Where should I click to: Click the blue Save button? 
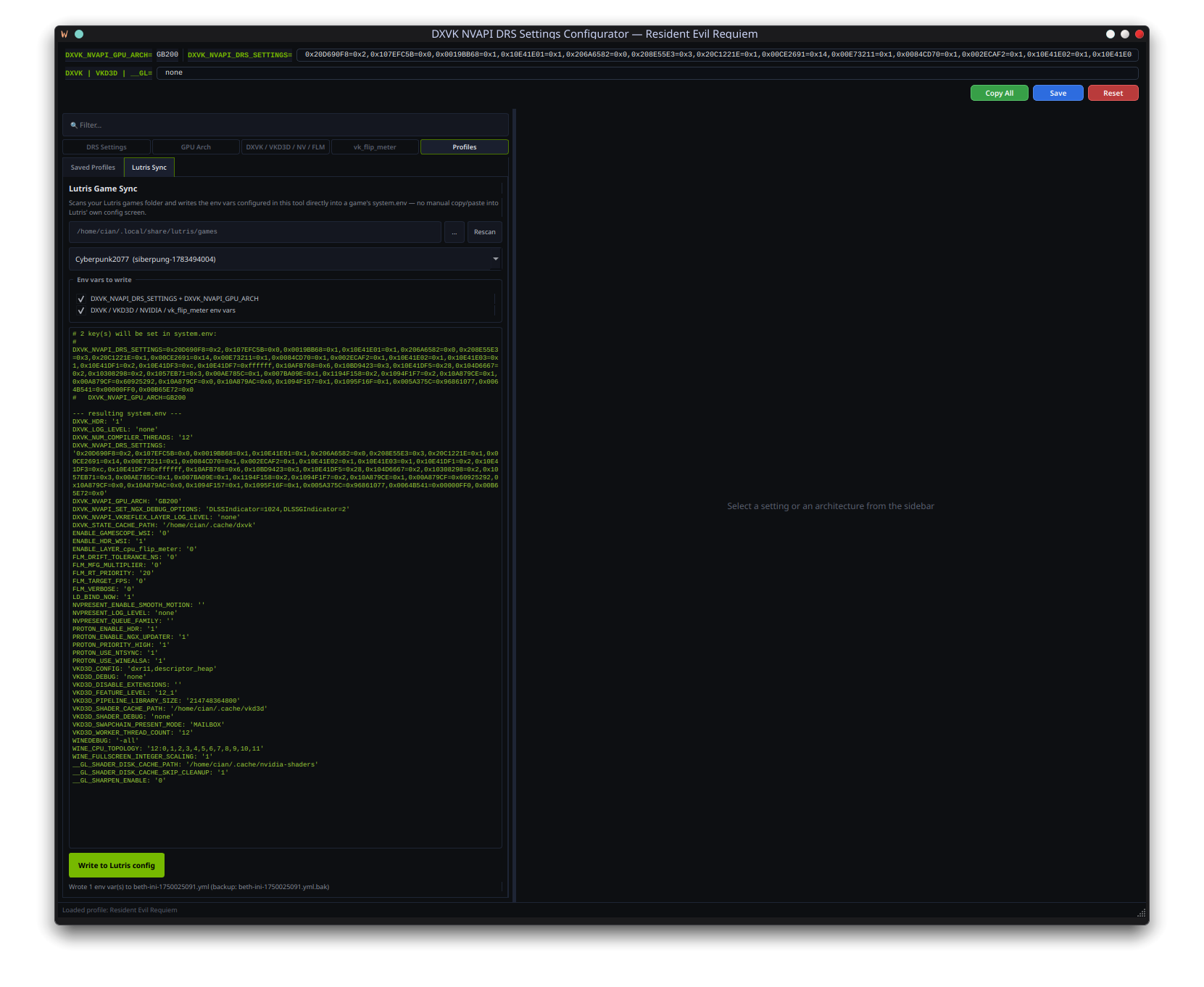(1058, 93)
